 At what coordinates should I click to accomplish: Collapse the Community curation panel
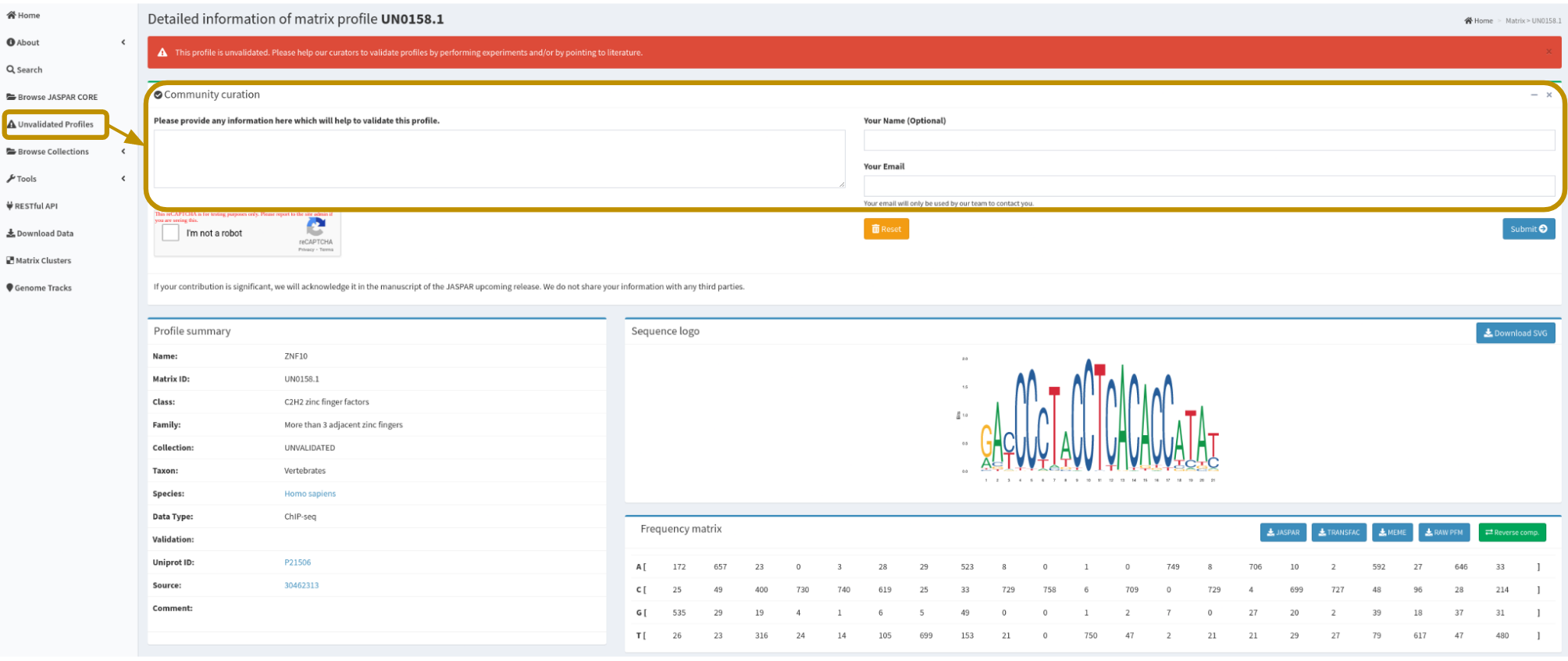click(1534, 95)
